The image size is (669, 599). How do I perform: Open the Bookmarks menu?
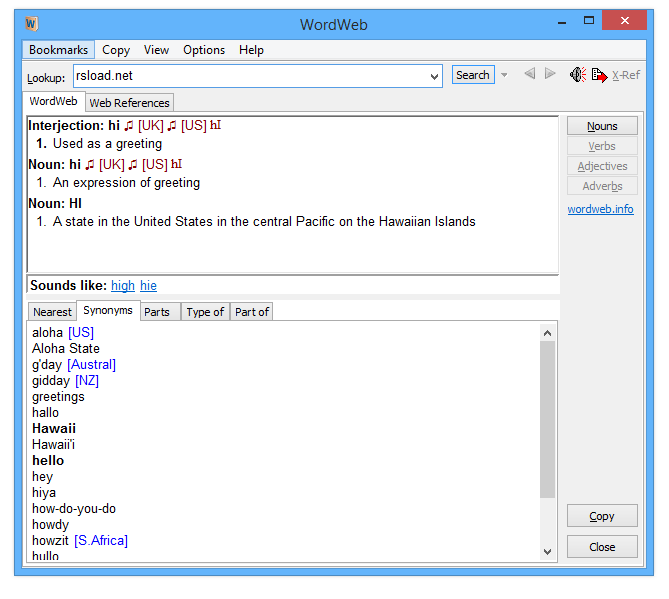58,50
